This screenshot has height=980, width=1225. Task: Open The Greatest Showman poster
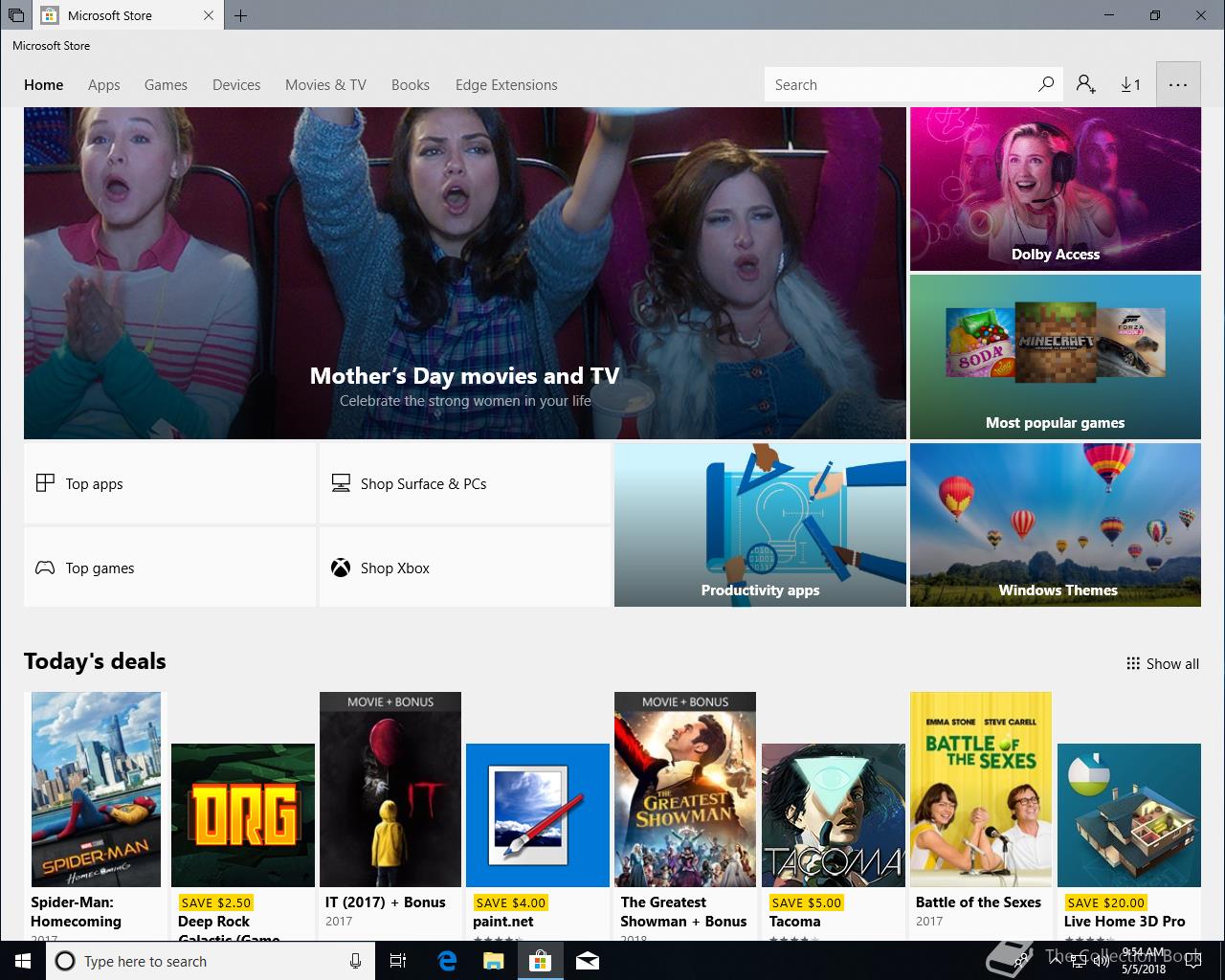[x=685, y=790]
